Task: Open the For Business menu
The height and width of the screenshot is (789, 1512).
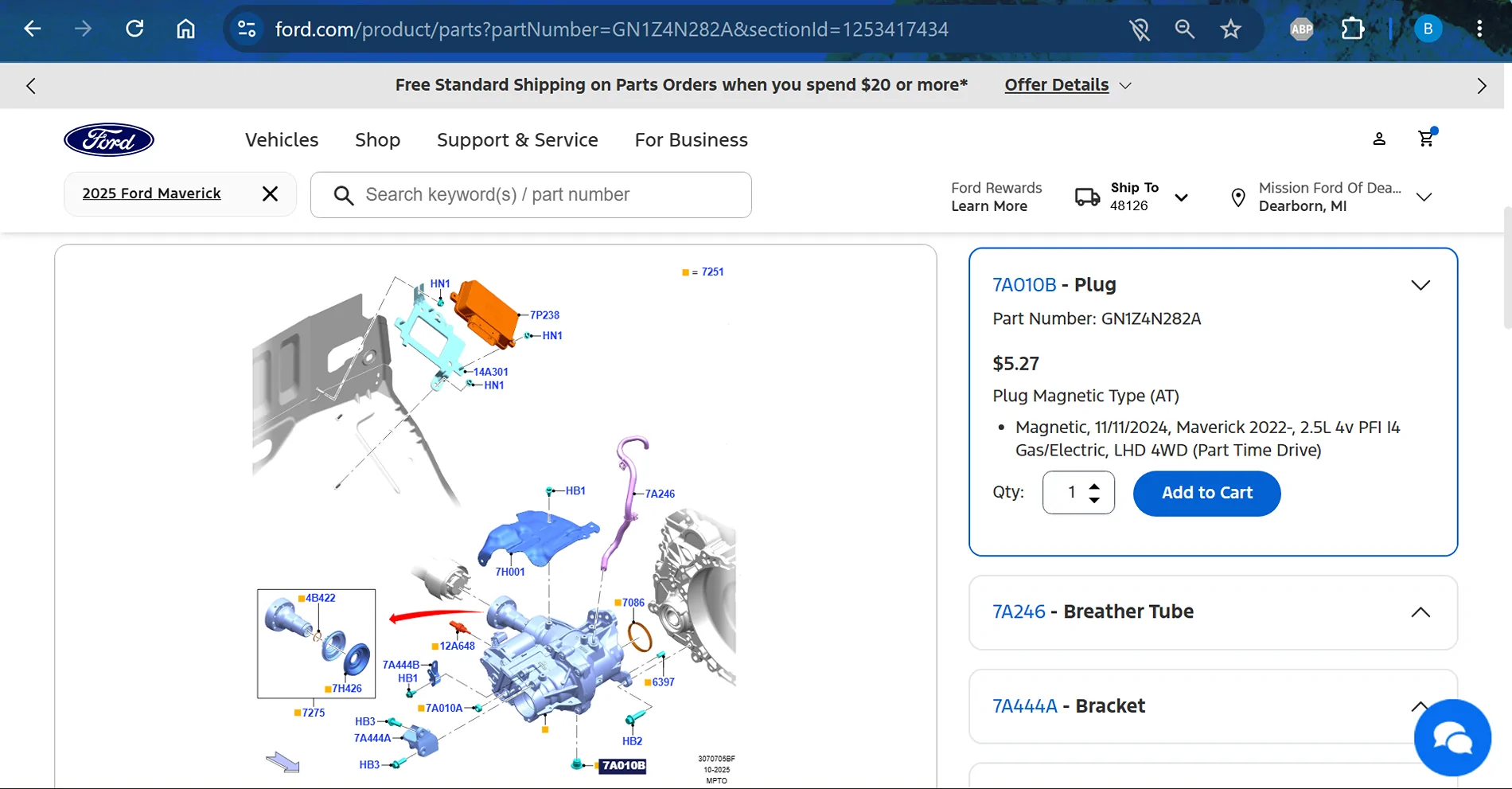Action: 692,140
